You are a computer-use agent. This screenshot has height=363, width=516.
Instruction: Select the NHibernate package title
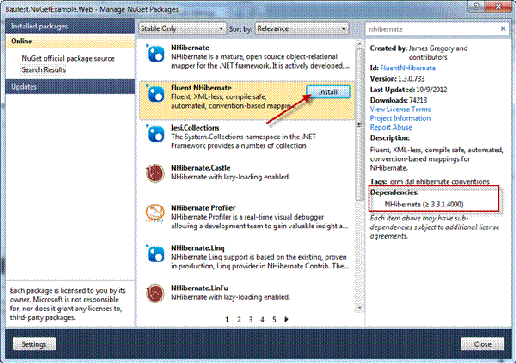[x=190, y=48]
